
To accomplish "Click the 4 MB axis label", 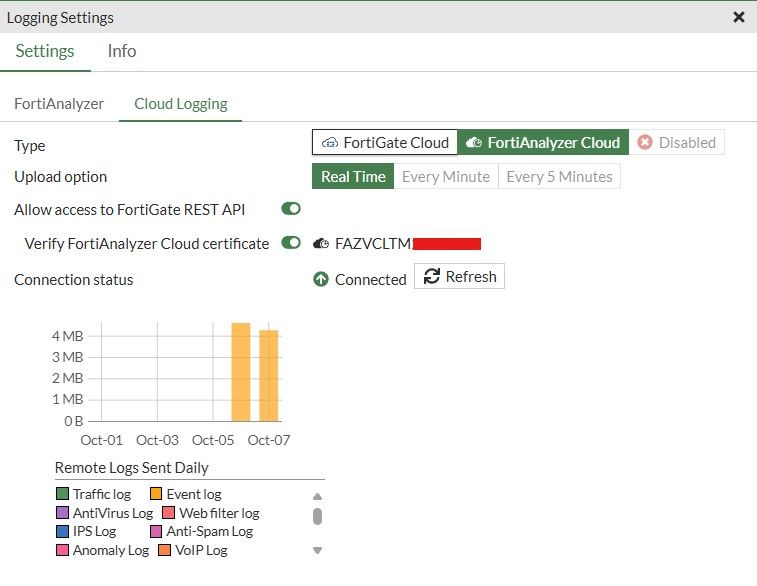I will click(x=68, y=336).
